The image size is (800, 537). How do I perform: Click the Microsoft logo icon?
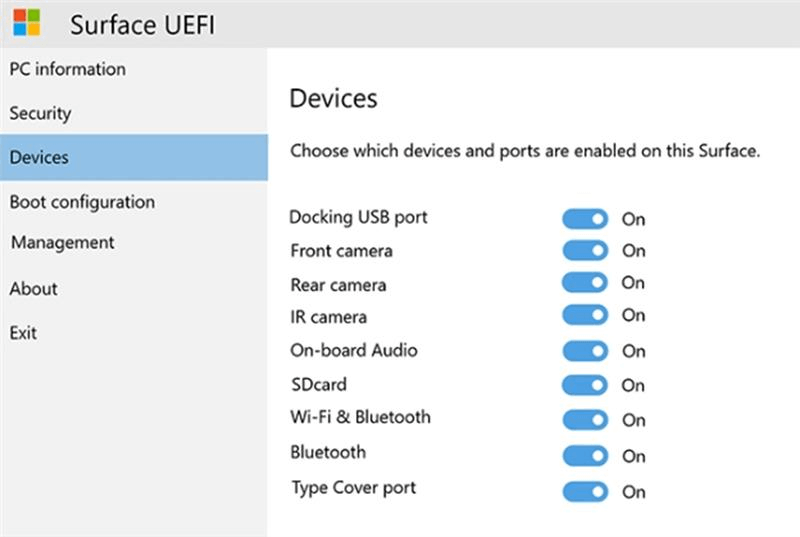click(27, 22)
